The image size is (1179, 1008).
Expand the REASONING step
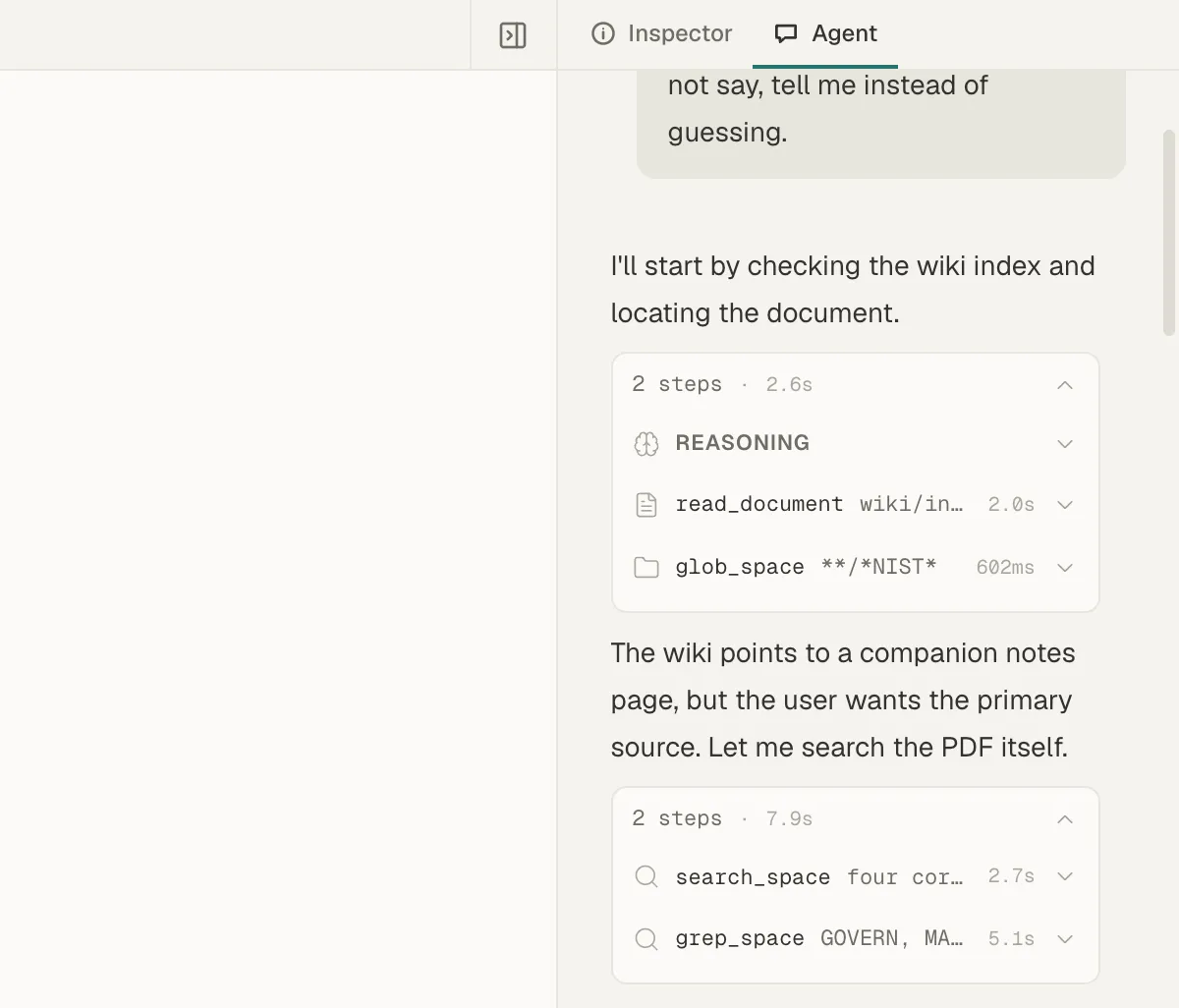pyautogui.click(x=1065, y=444)
